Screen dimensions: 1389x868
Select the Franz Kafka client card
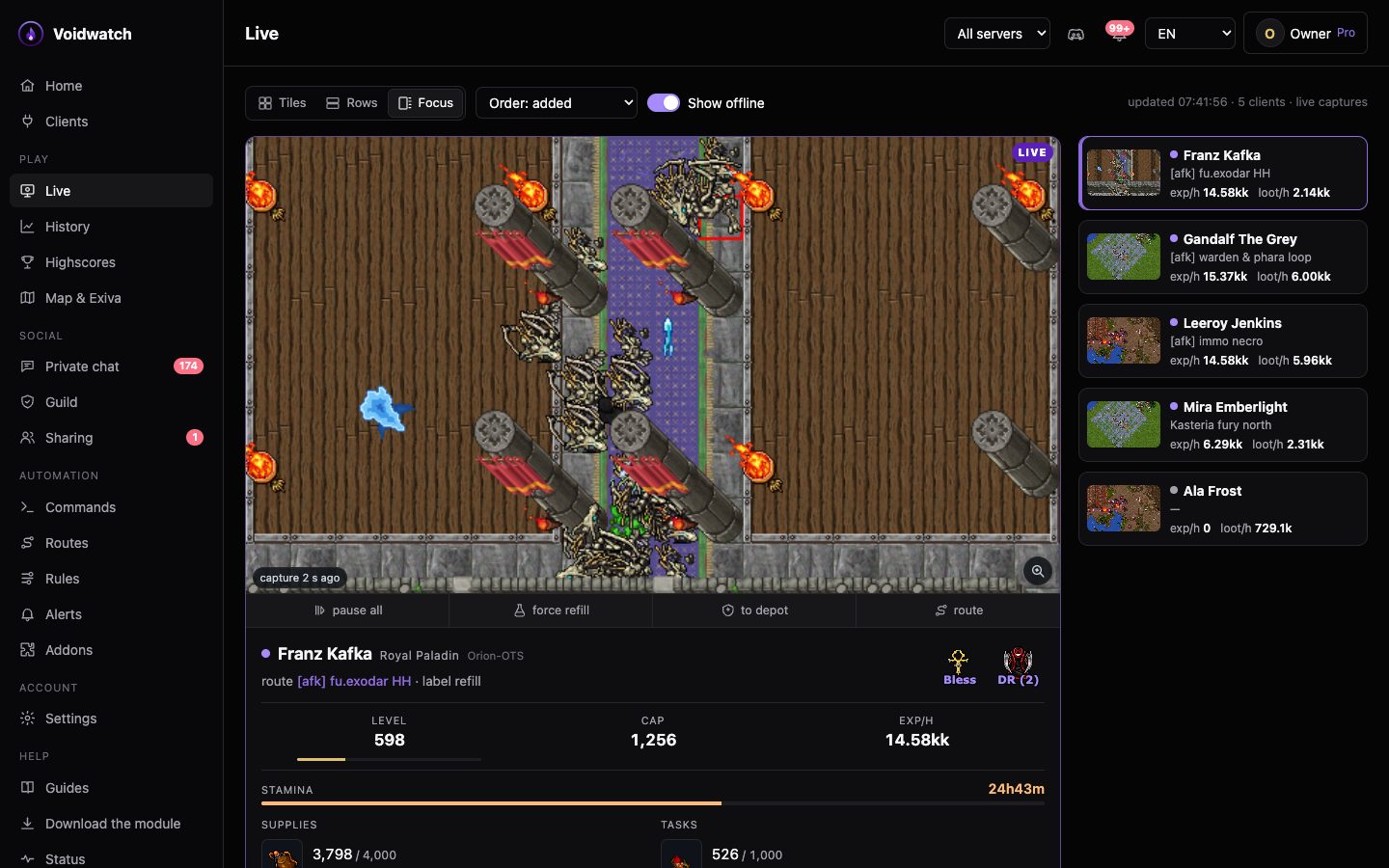(x=1223, y=174)
